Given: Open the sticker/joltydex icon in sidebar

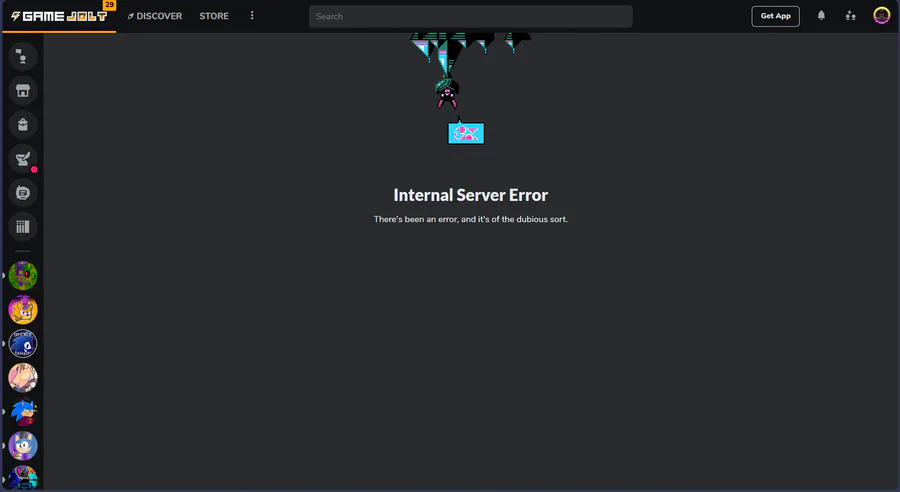Looking at the screenshot, I should click(23, 193).
